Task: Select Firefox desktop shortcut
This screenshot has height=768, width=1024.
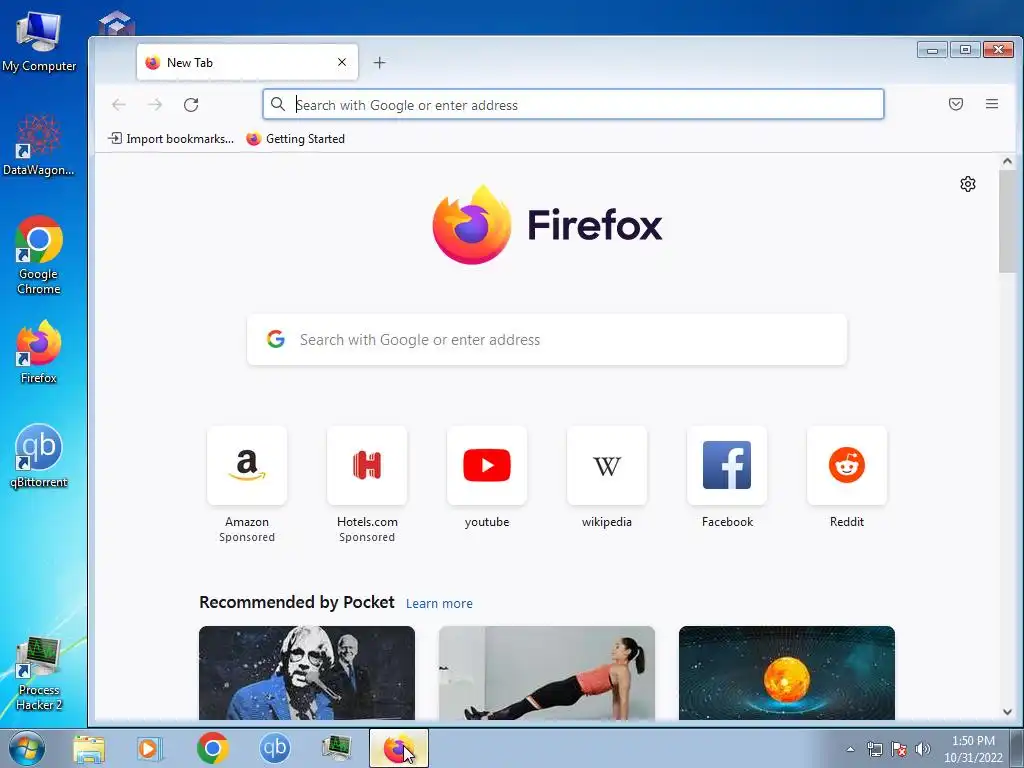Action: [39, 352]
